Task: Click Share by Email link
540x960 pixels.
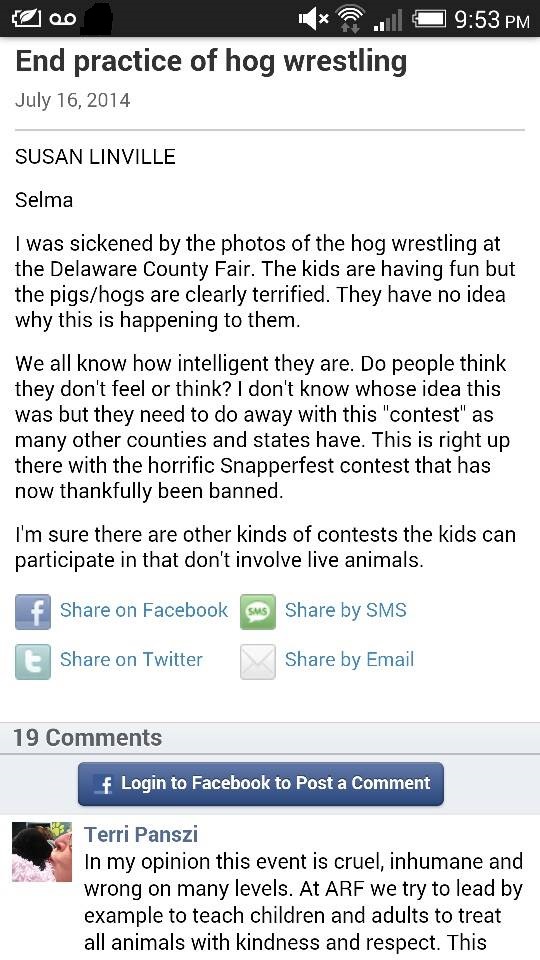Action: click(x=350, y=659)
